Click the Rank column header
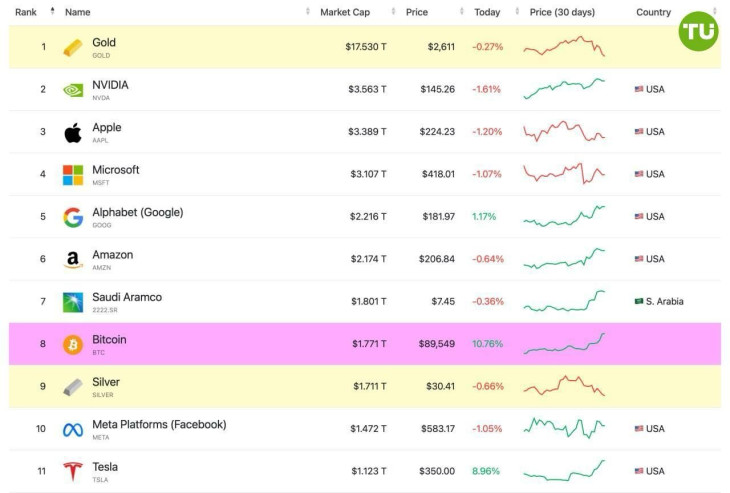The image size is (730, 493). coord(26,12)
